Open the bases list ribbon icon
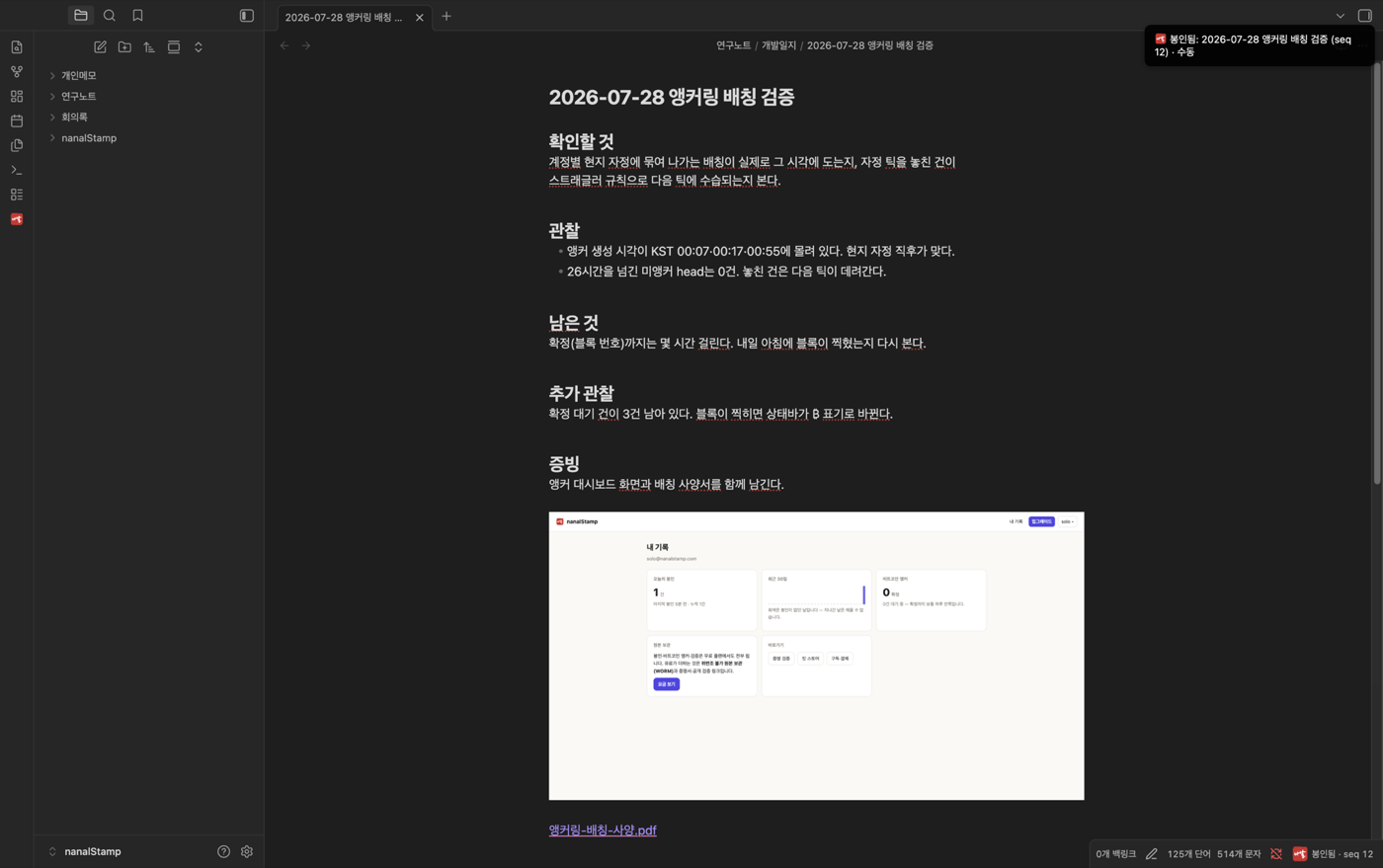The image size is (1383, 868). (17, 195)
